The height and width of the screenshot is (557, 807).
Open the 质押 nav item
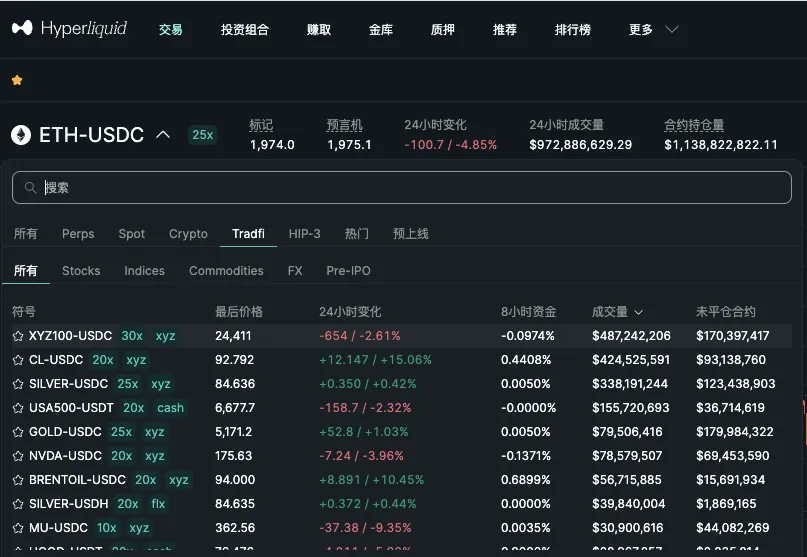click(x=443, y=29)
